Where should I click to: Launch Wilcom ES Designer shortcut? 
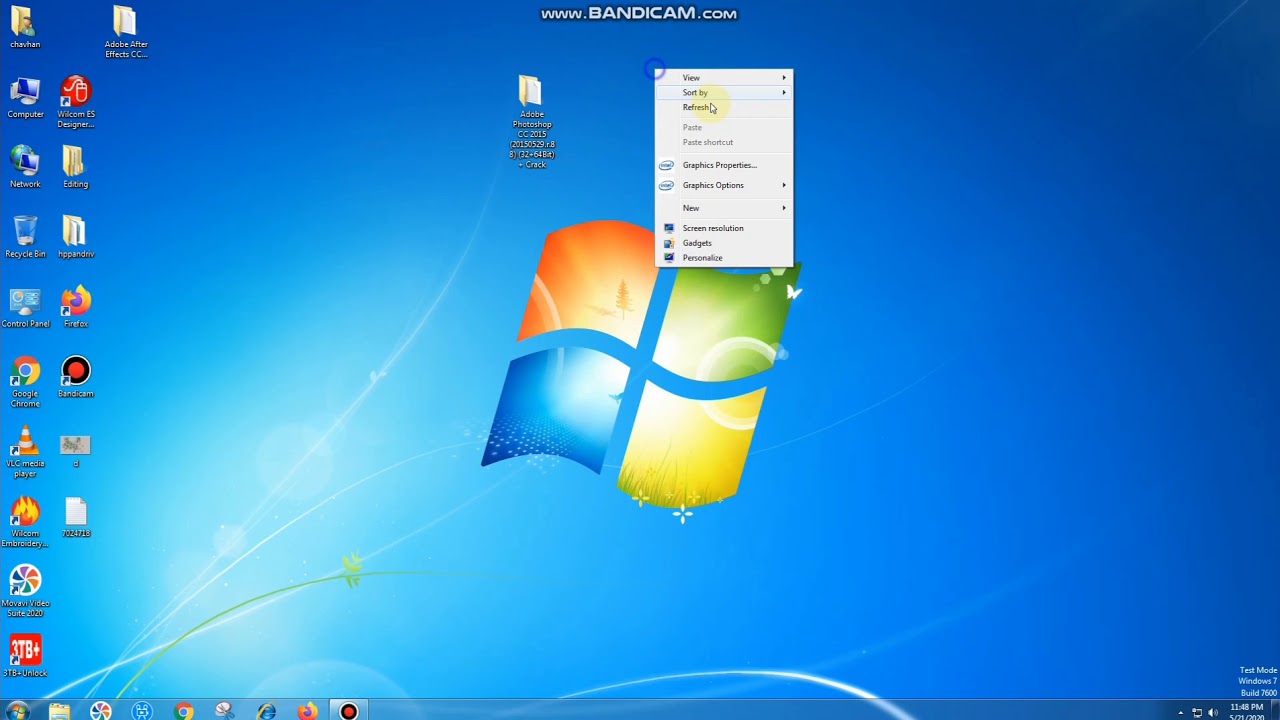pyautogui.click(x=76, y=102)
